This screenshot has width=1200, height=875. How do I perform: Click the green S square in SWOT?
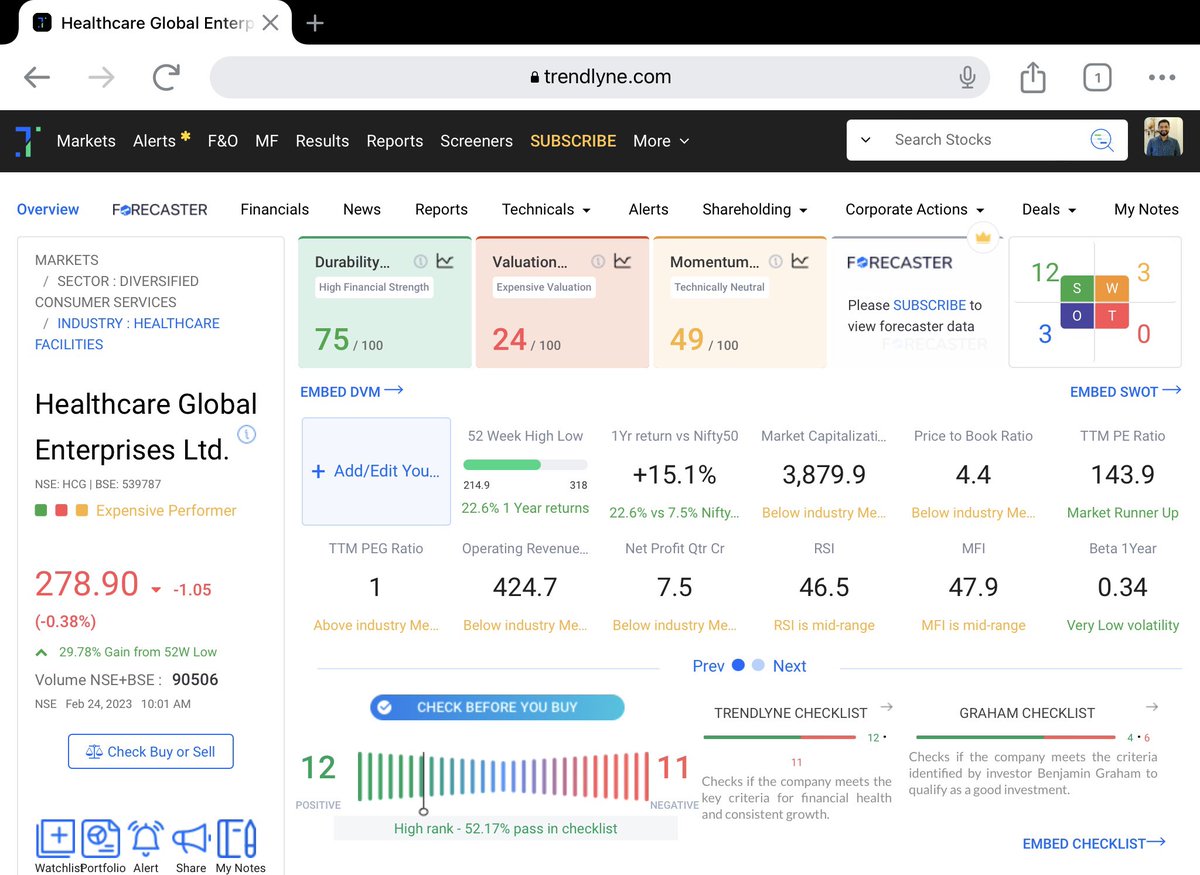click(x=1078, y=289)
